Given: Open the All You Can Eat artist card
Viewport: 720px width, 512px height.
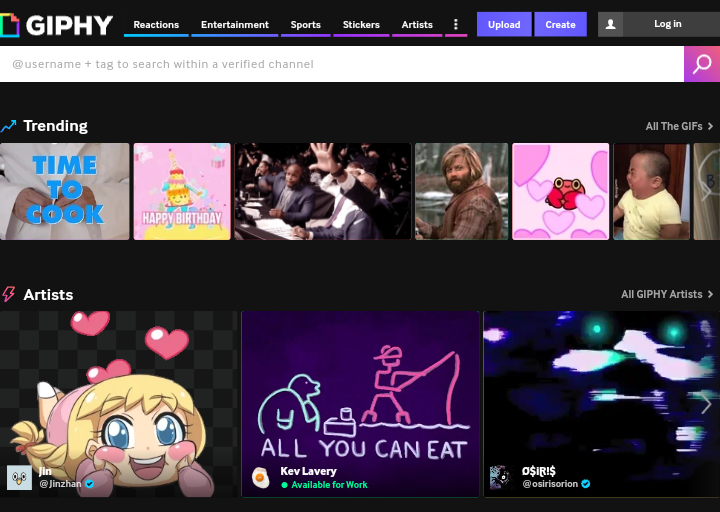Looking at the screenshot, I should coord(360,404).
